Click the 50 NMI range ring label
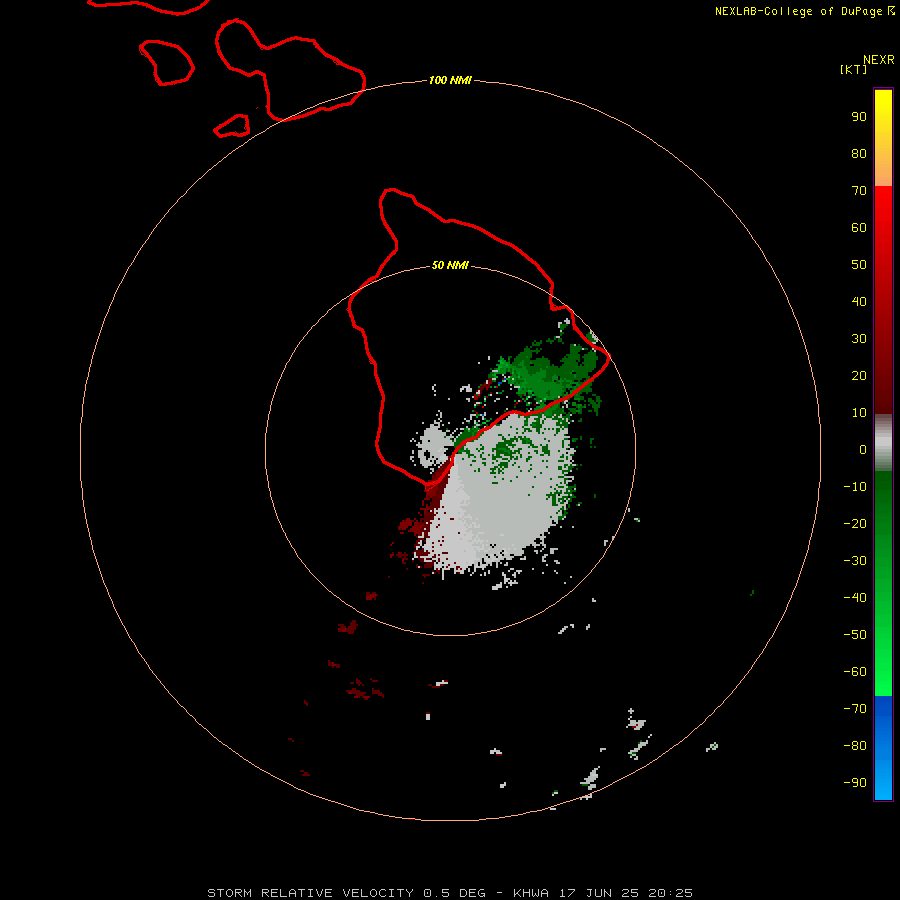Image resolution: width=900 pixels, height=900 pixels. (450, 265)
